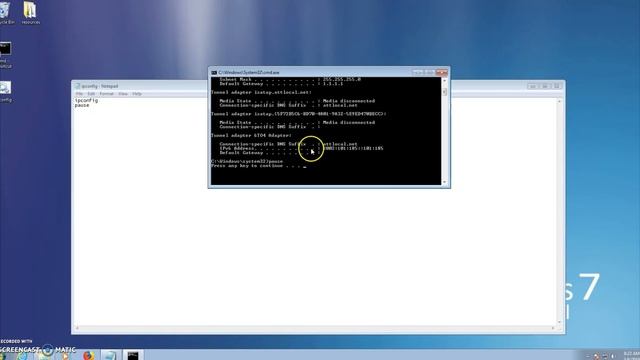Click the Command Prompt scroll up arrow
640x360 pixels.
(x=444, y=81)
